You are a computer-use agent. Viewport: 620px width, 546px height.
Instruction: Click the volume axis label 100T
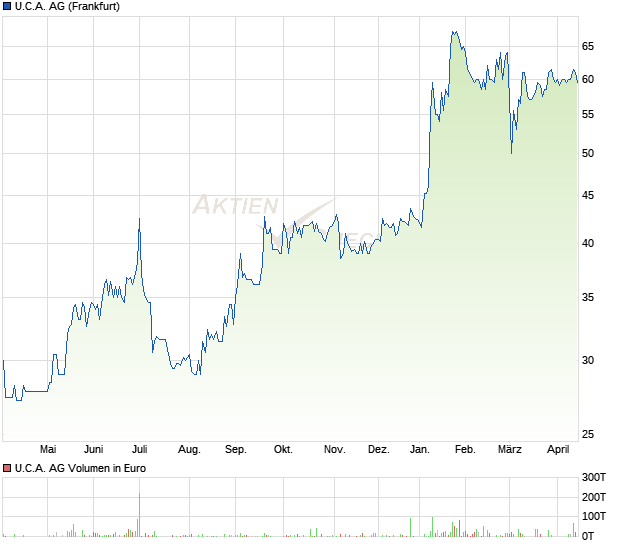[594, 516]
